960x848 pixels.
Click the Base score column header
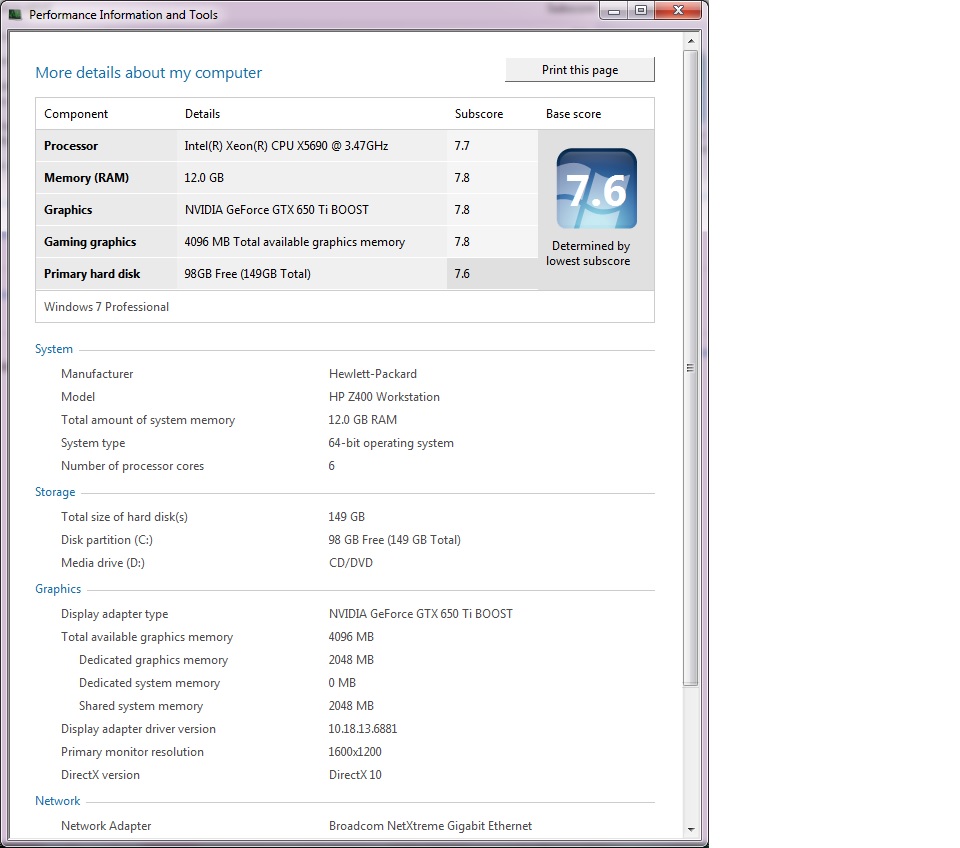(573, 114)
